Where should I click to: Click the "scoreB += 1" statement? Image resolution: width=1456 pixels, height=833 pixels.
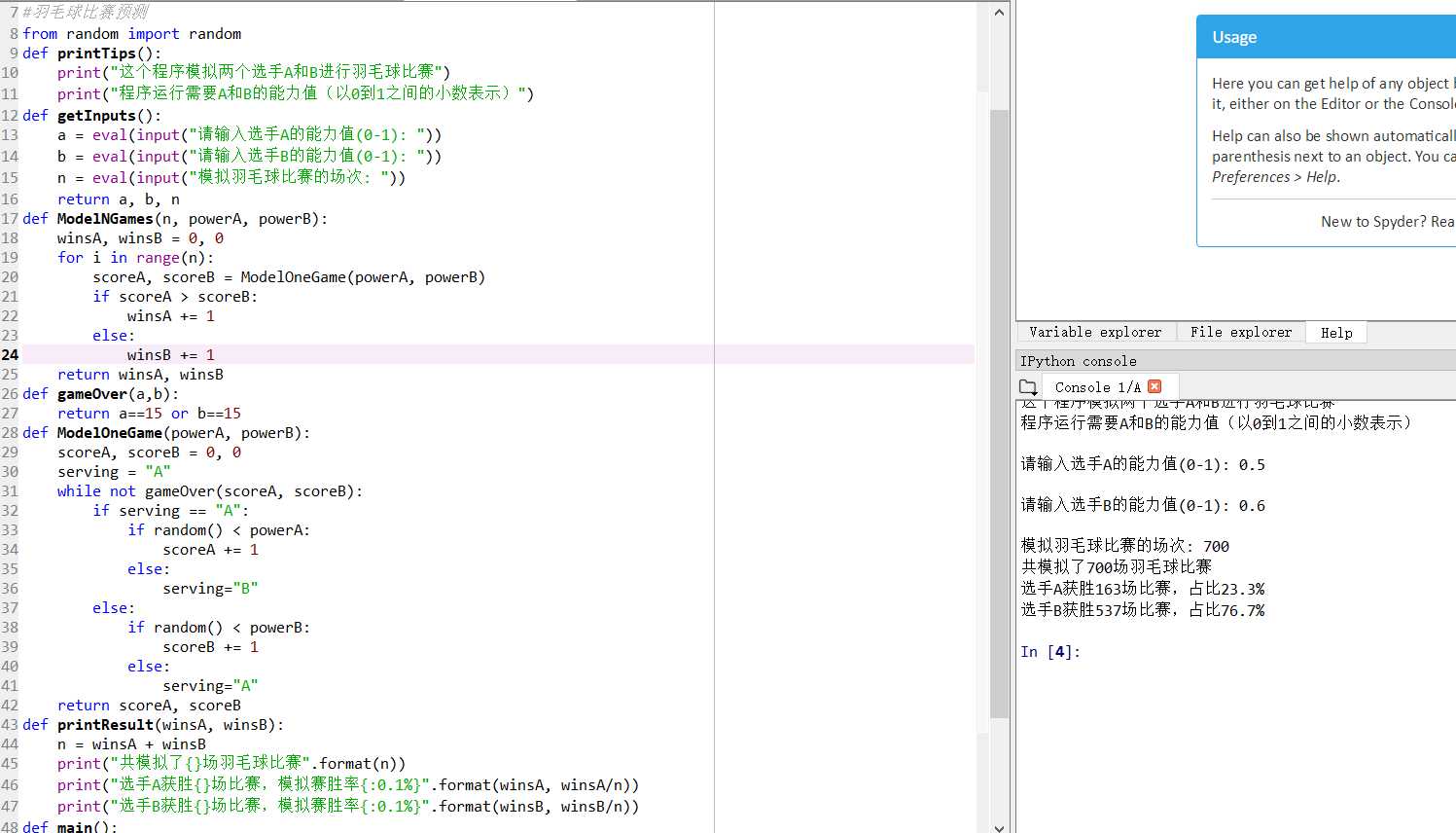pyautogui.click(x=211, y=647)
